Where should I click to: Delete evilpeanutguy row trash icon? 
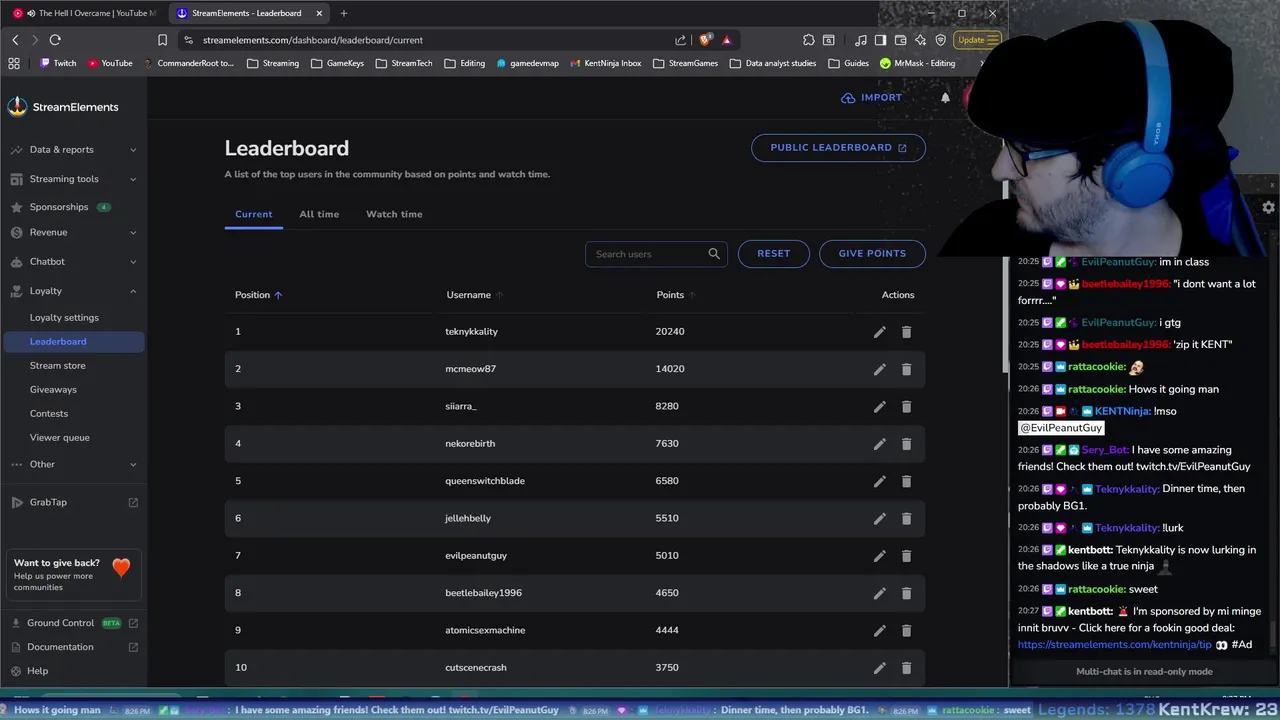tap(906, 556)
